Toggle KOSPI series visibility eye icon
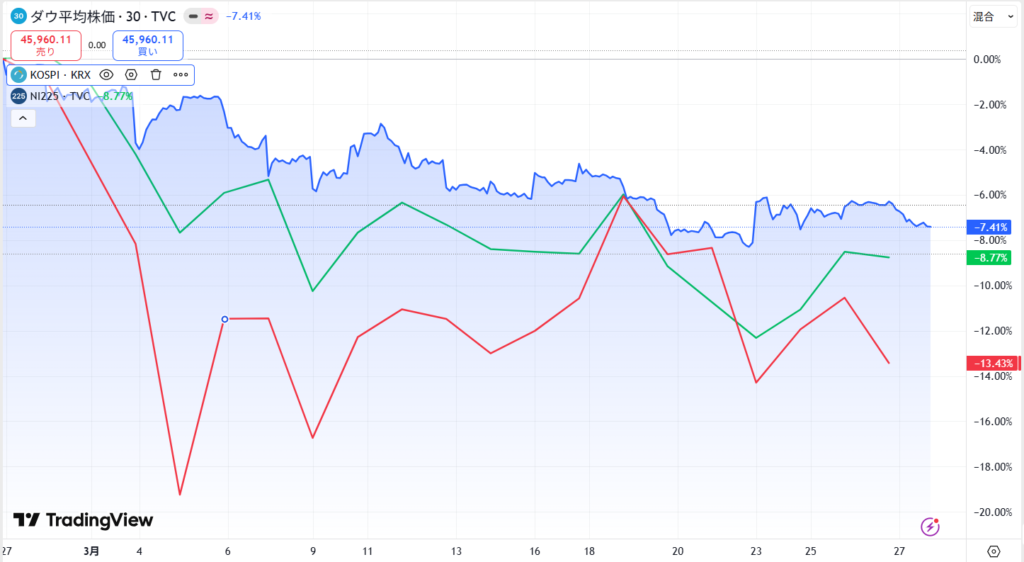Image resolution: width=1024 pixels, height=562 pixels. click(x=106, y=74)
